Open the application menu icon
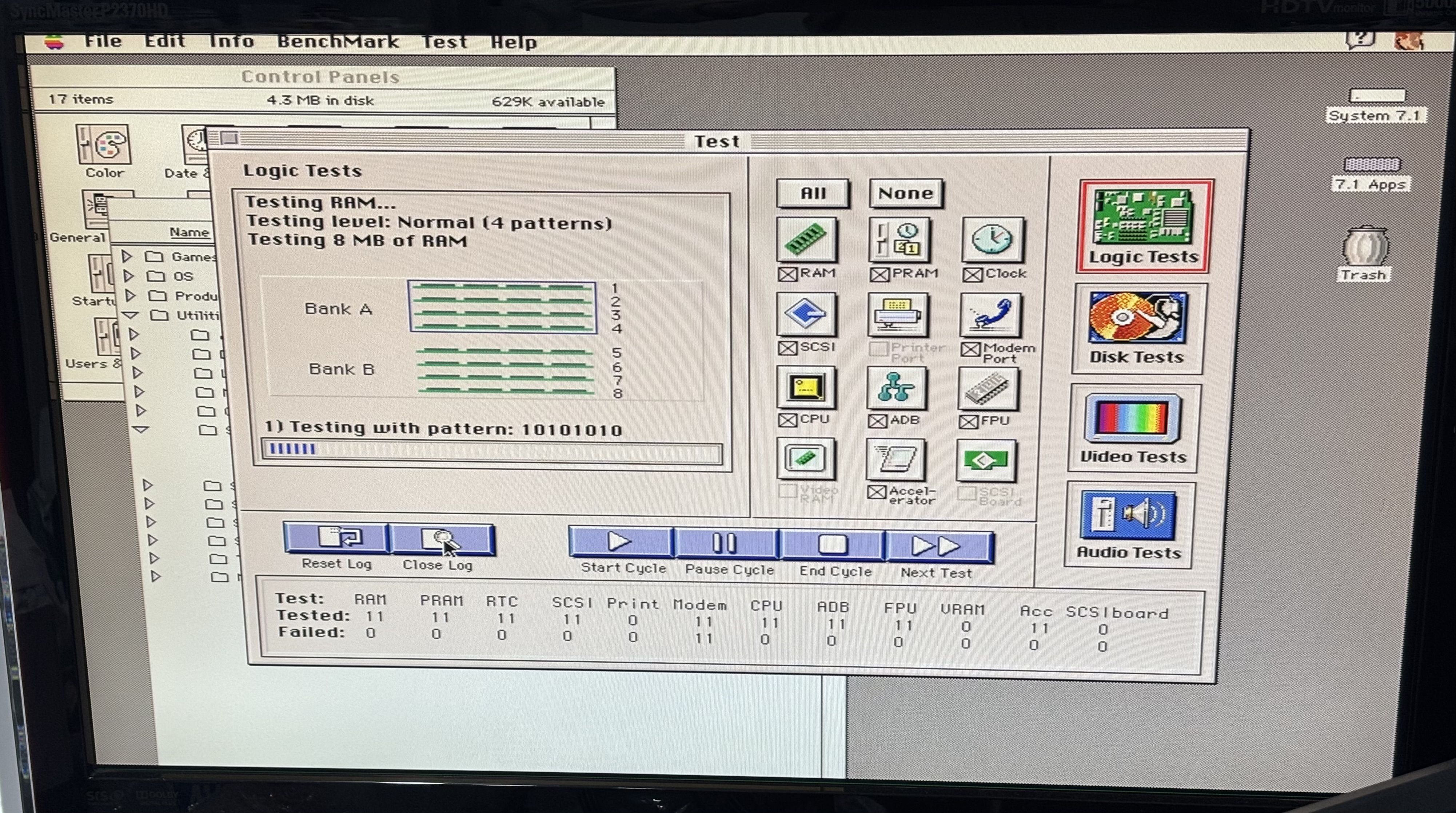 [1408, 41]
